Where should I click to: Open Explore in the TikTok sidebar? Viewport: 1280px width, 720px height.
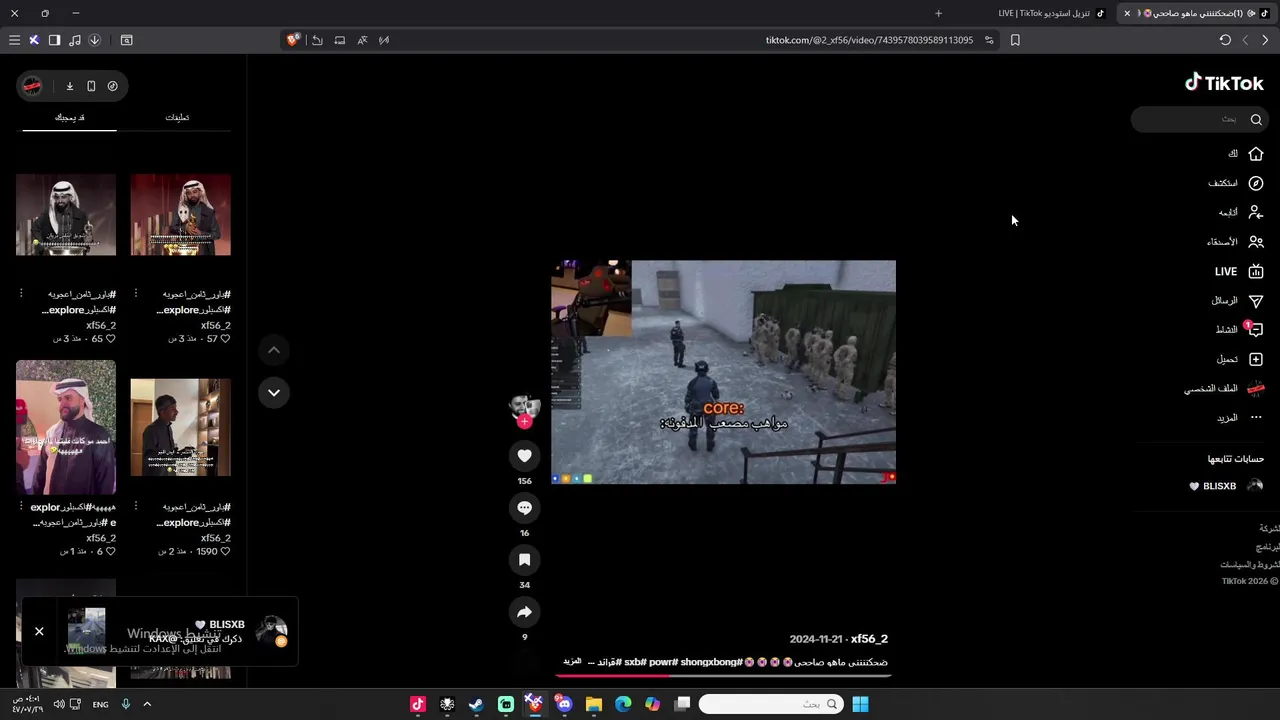point(1236,183)
